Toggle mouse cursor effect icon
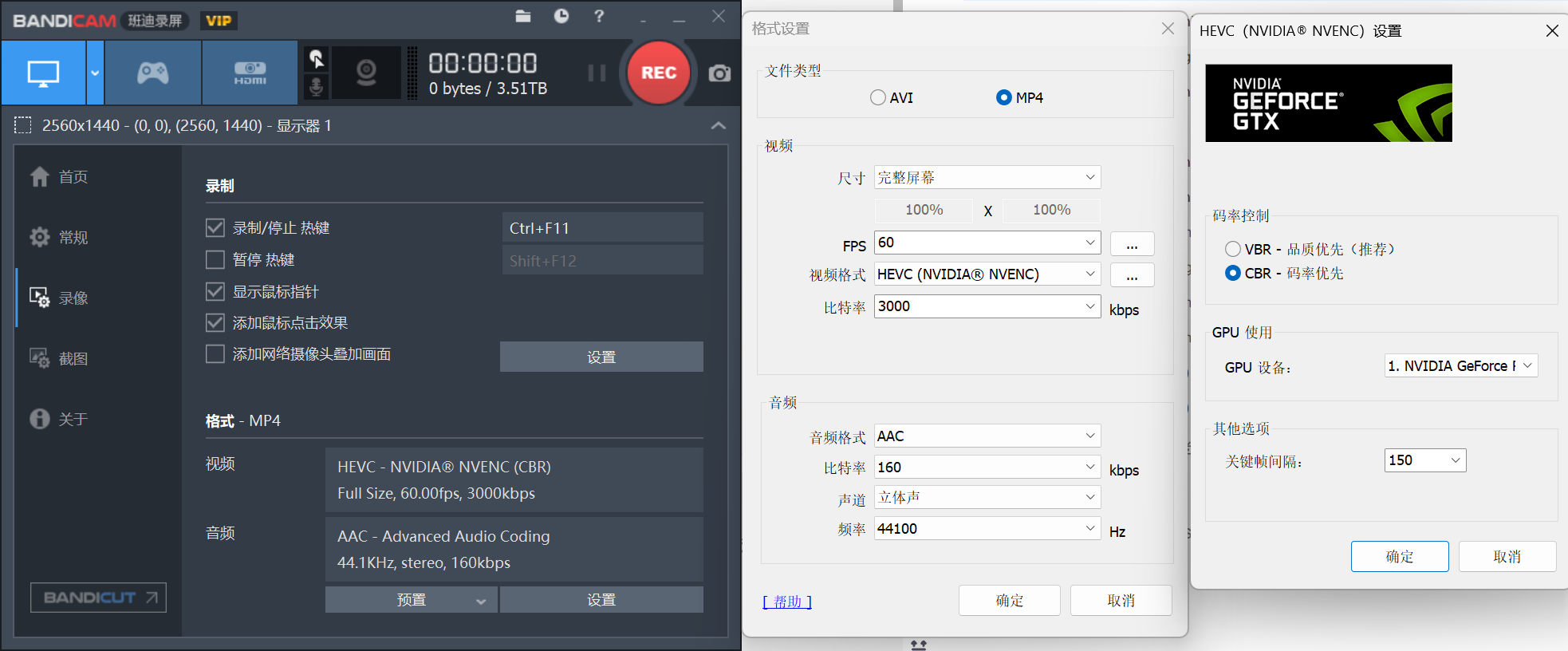The image size is (1568, 651). point(317,58)
